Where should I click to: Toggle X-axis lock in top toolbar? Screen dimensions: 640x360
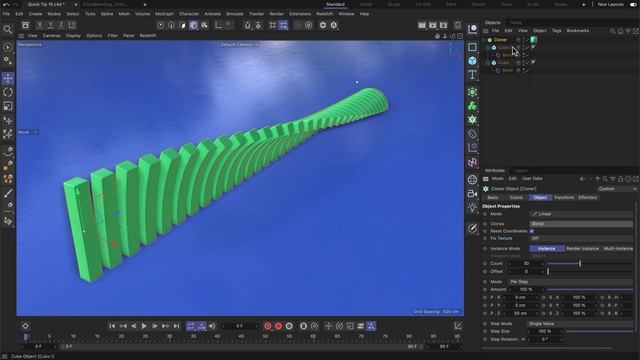point(40,25)
